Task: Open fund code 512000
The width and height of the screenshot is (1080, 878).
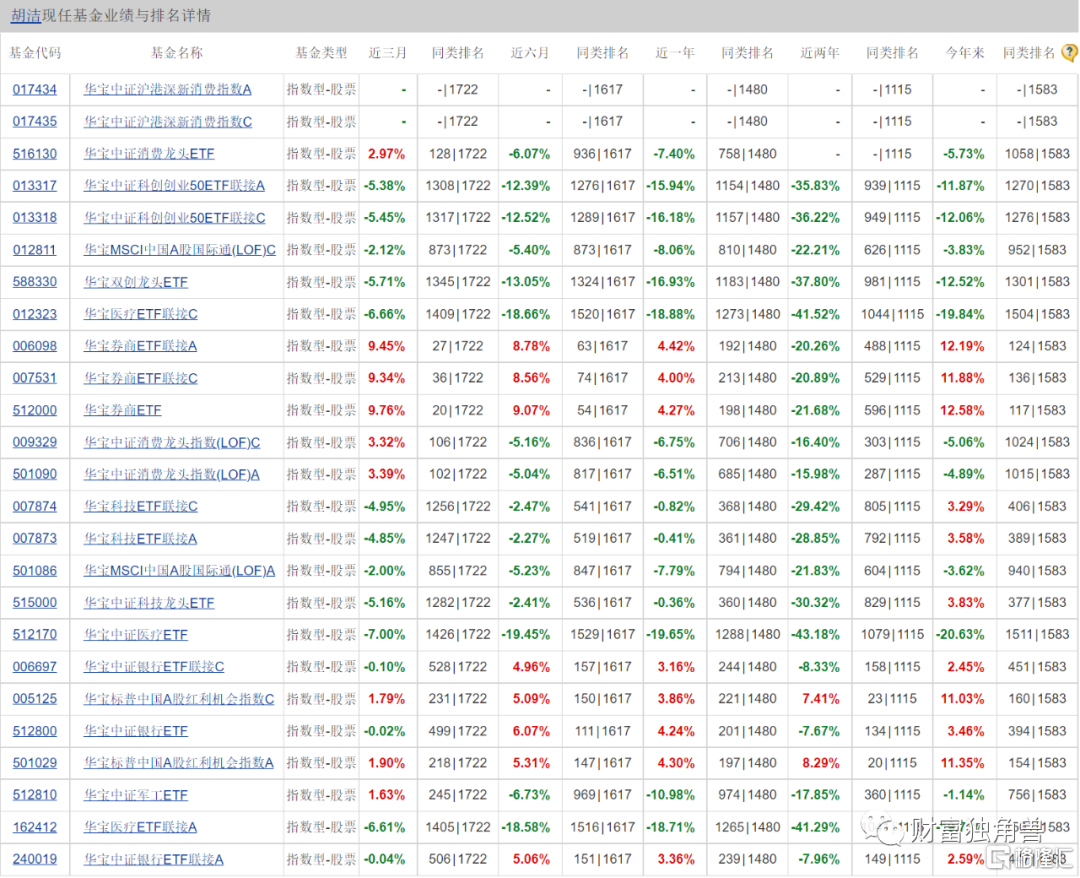Action: [34, 410]
